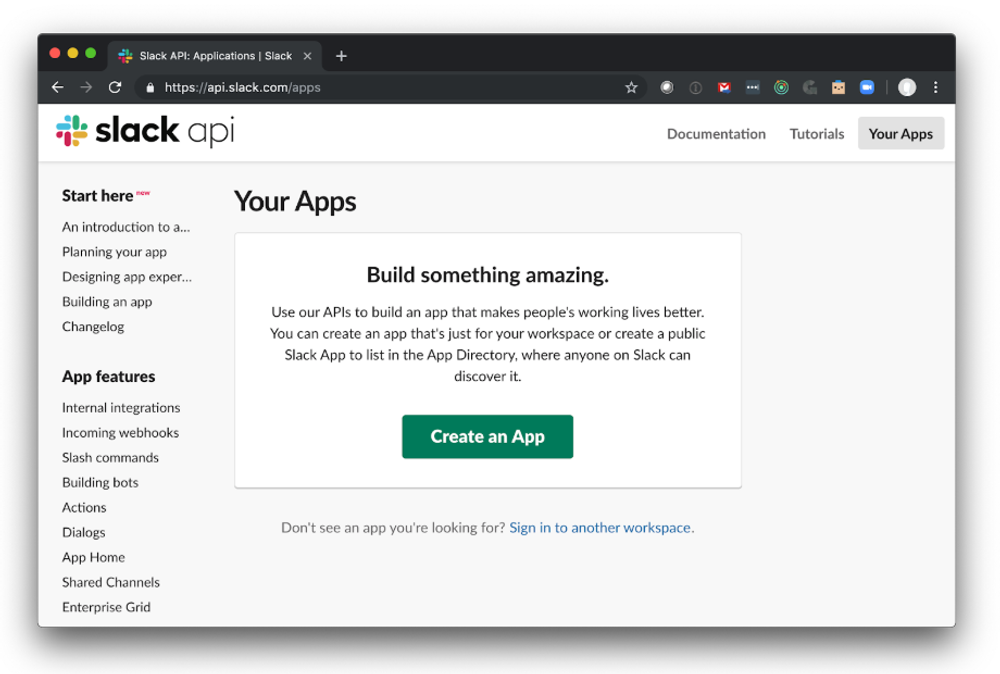
Task: Click the browser forward arrow
Action: pyautogui.click(x=86, y=87)
